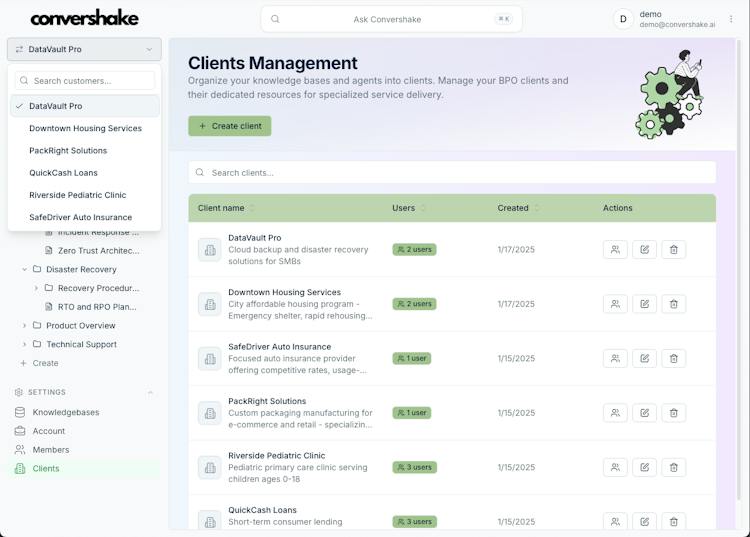Delete the DataVault Pro client

[x=673, y=250]
